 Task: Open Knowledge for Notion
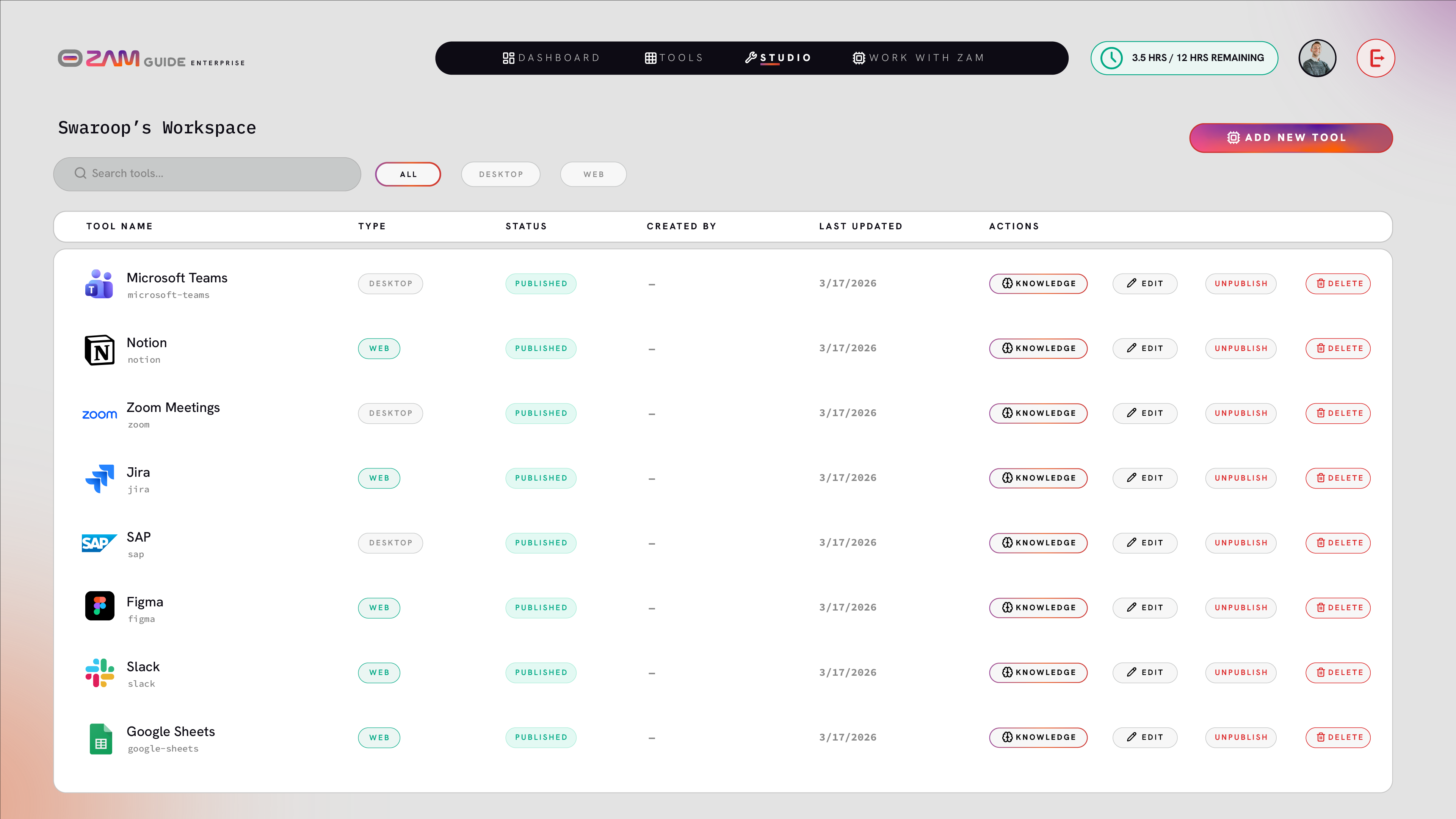coord(1038,348)
